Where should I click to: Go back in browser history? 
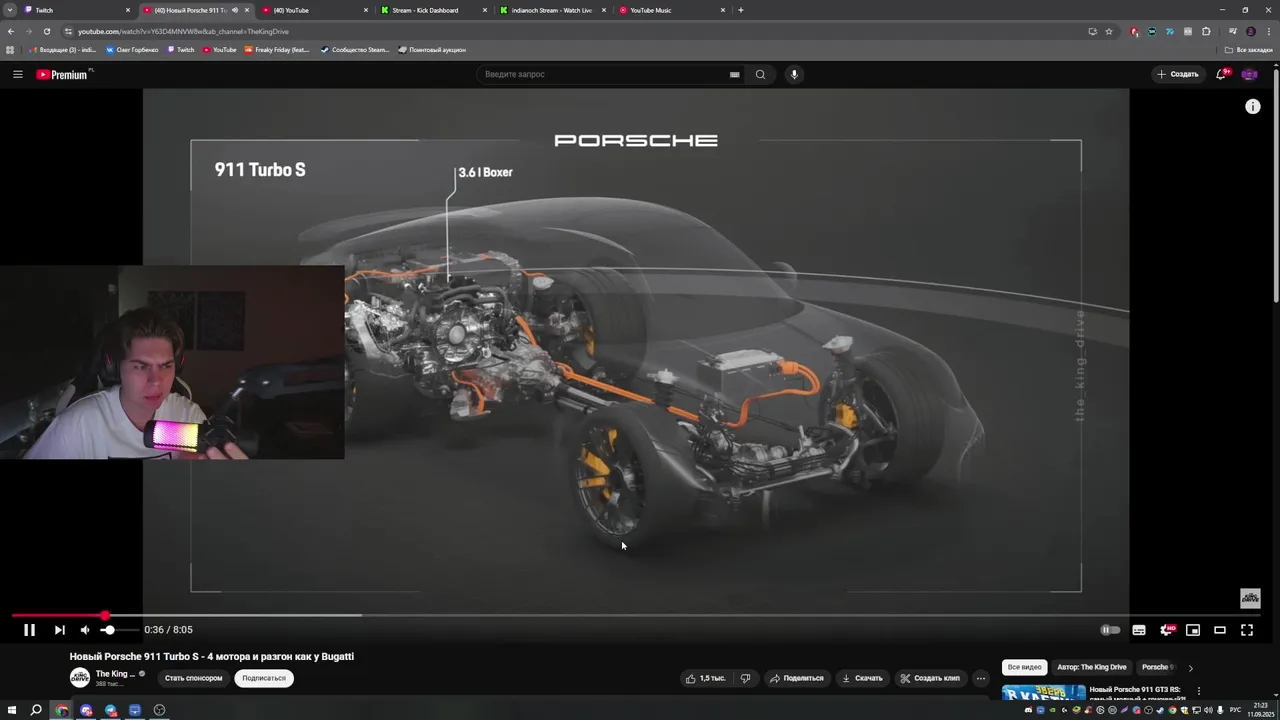(11, 31)
